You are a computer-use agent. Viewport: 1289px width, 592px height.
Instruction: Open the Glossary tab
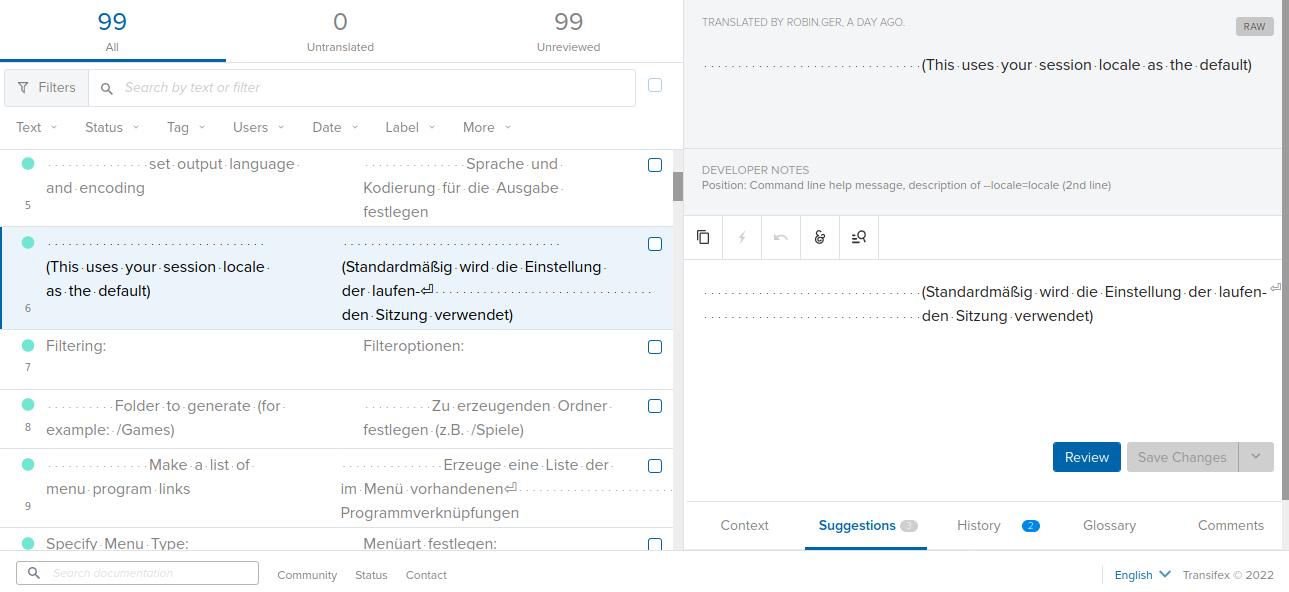coord(1109,525)
